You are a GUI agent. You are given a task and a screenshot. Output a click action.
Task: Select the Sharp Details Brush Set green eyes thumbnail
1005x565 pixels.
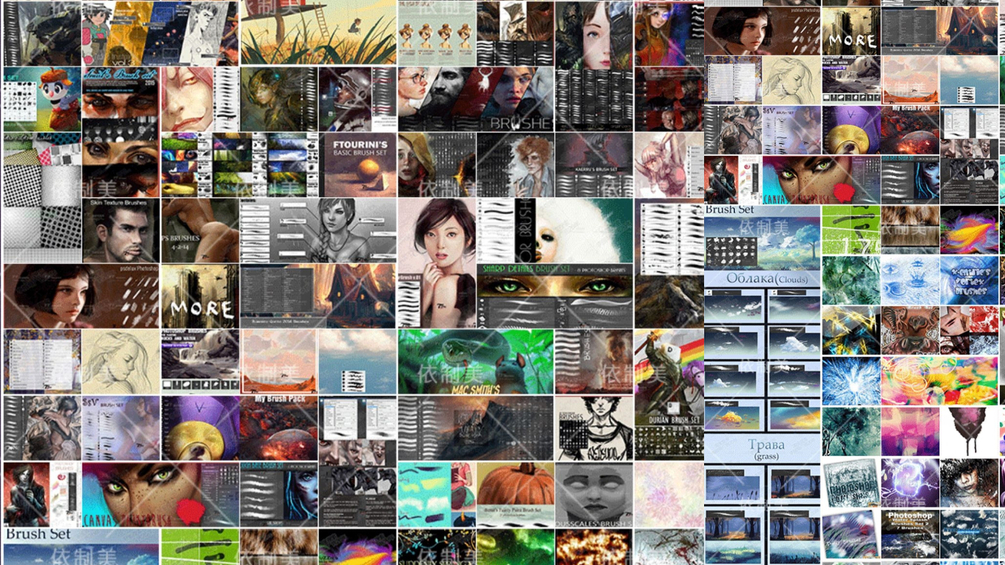(555, 296)
